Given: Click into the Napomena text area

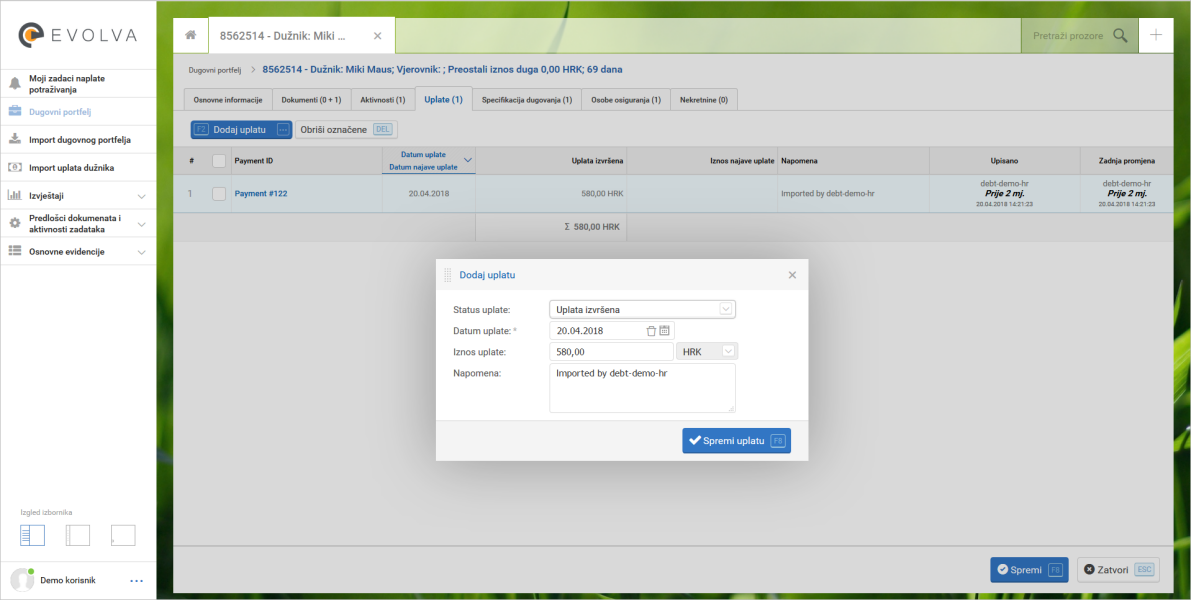Looking at the screenshot, I should (x=643, y=388).
